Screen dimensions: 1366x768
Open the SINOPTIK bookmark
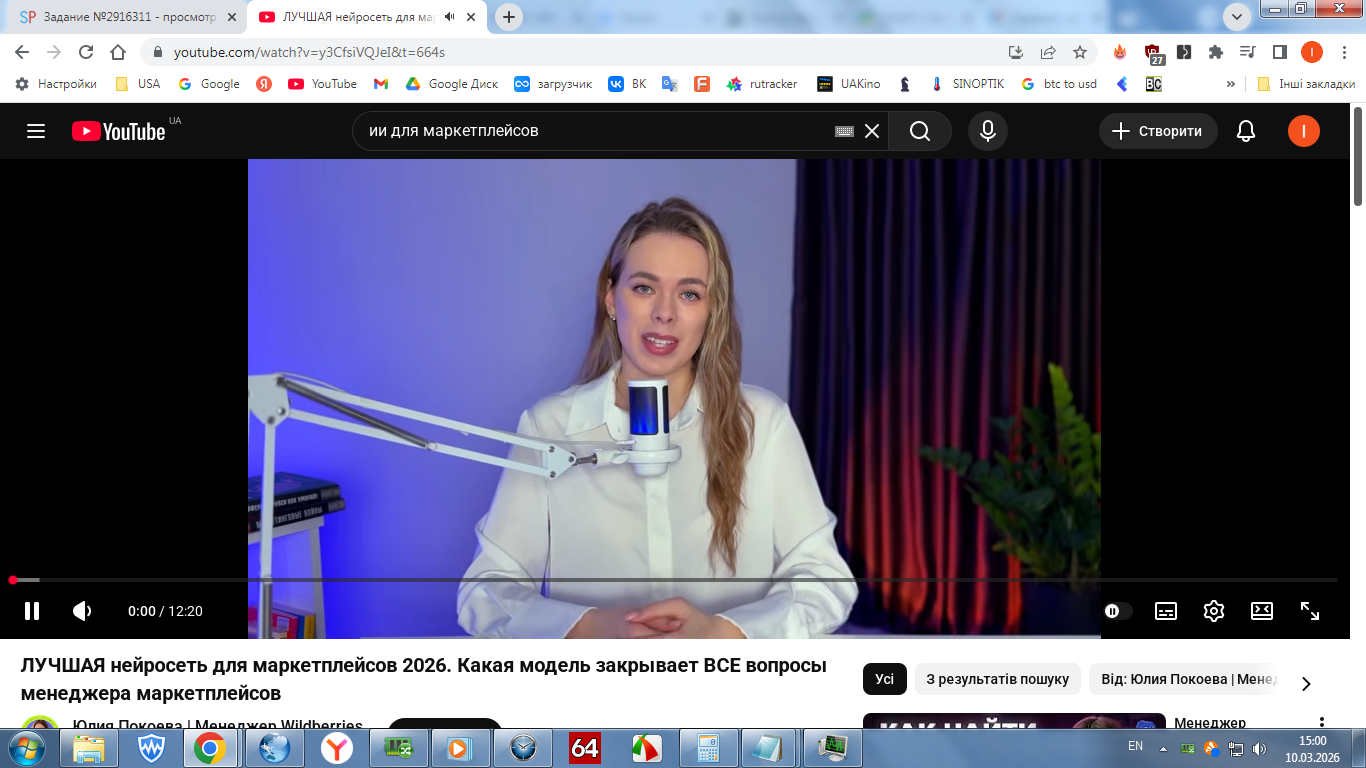pyautogui.click(x=967, y=84)
